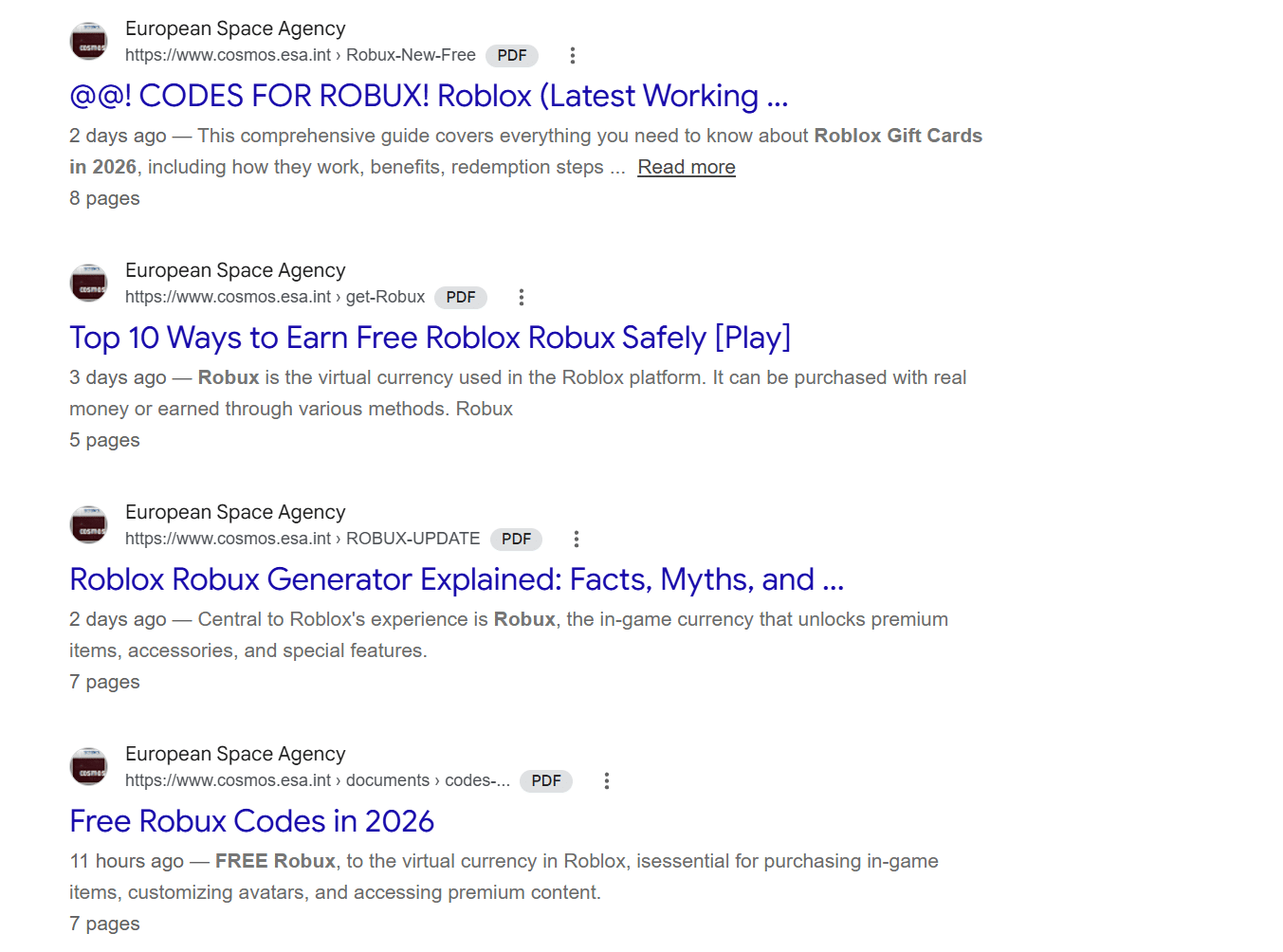
Task: Open three-dot menu for documents codes result
Action: [x=606, y=781]
